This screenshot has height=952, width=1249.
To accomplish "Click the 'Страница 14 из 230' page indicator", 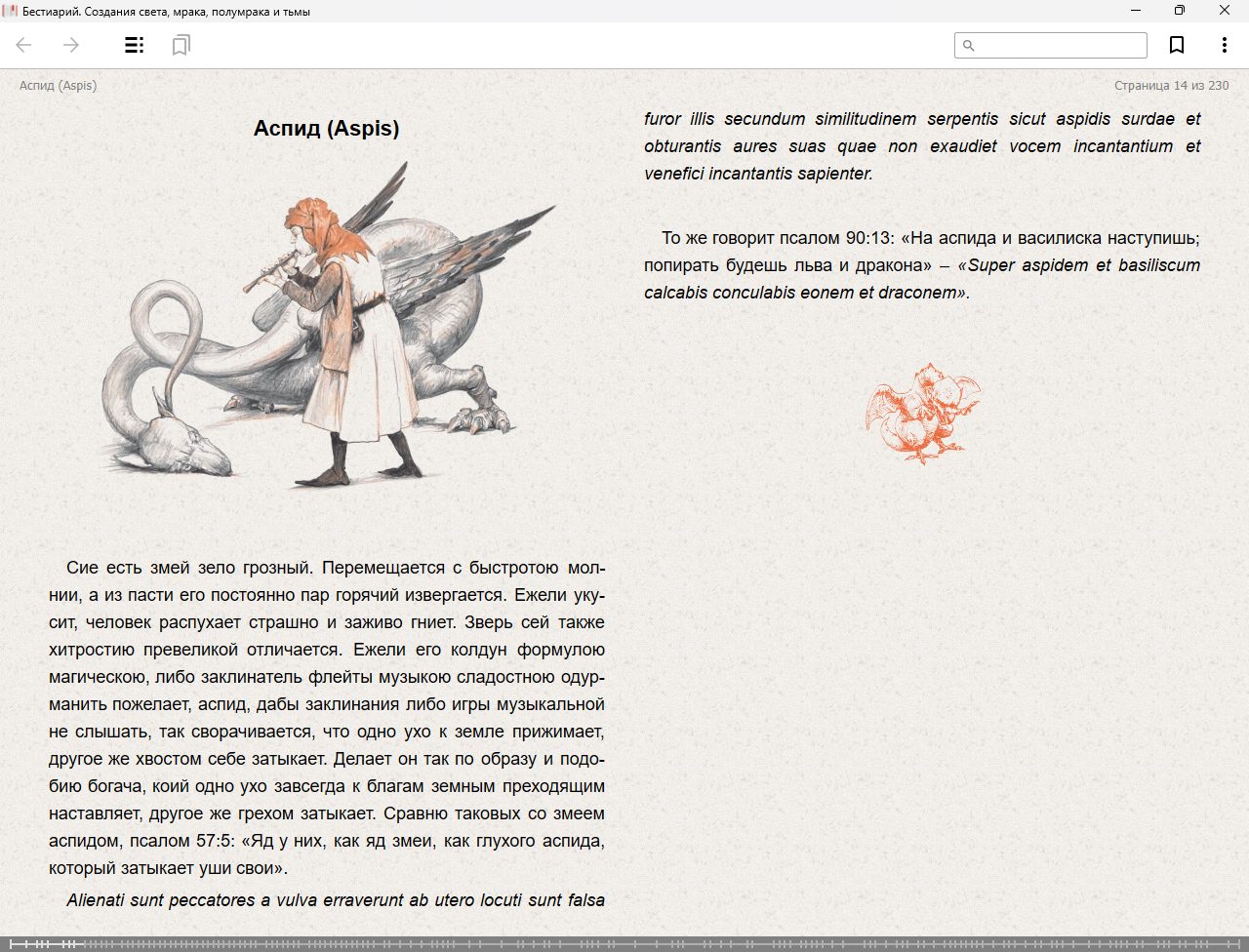I will 1171,86.
